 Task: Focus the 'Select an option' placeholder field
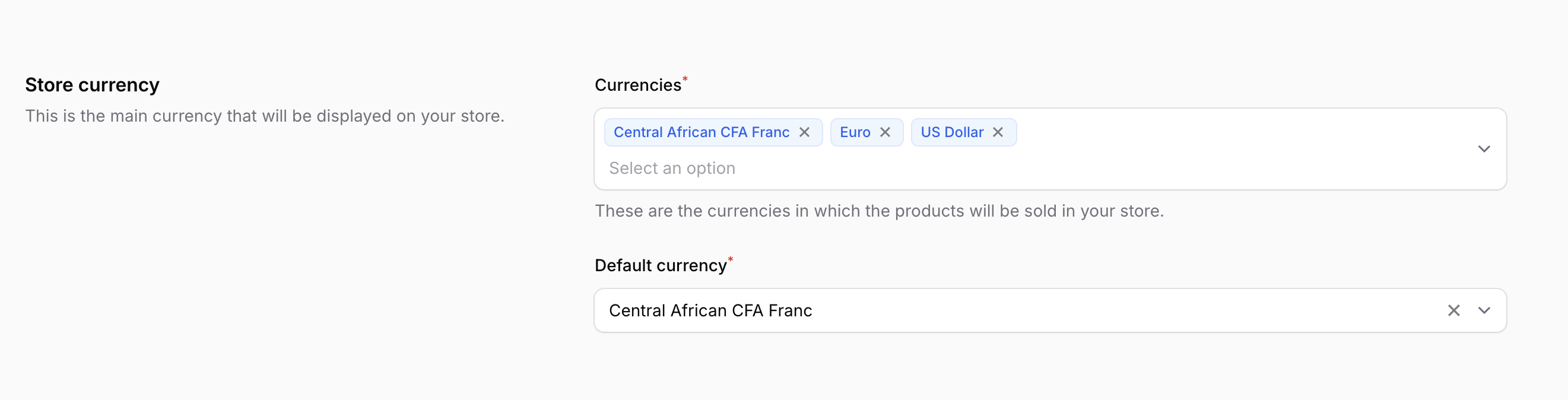[672, 168]
